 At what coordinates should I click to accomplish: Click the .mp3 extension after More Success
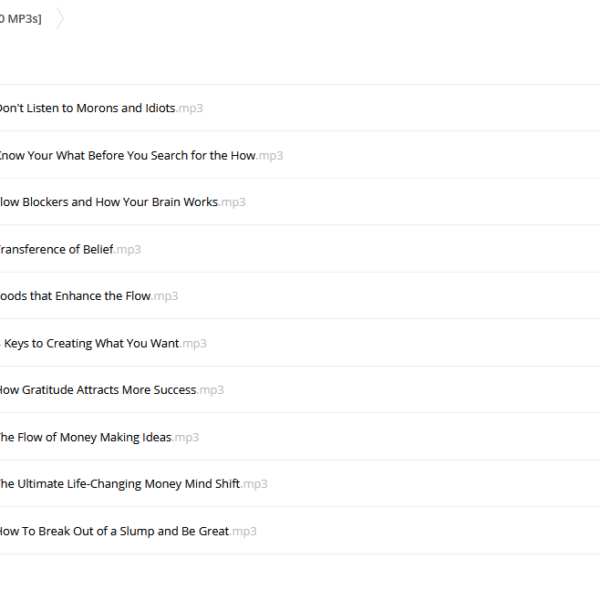pos(210,390)
